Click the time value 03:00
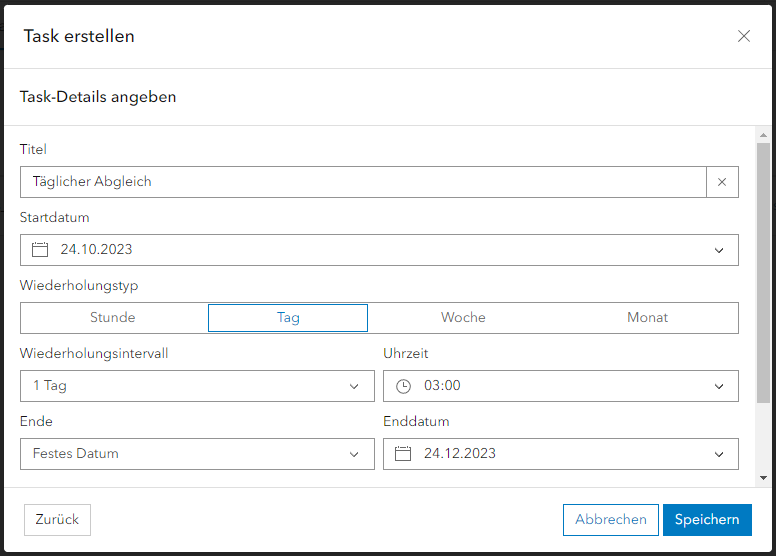Screen dimensions: 776x556 (x=442, y=386)
